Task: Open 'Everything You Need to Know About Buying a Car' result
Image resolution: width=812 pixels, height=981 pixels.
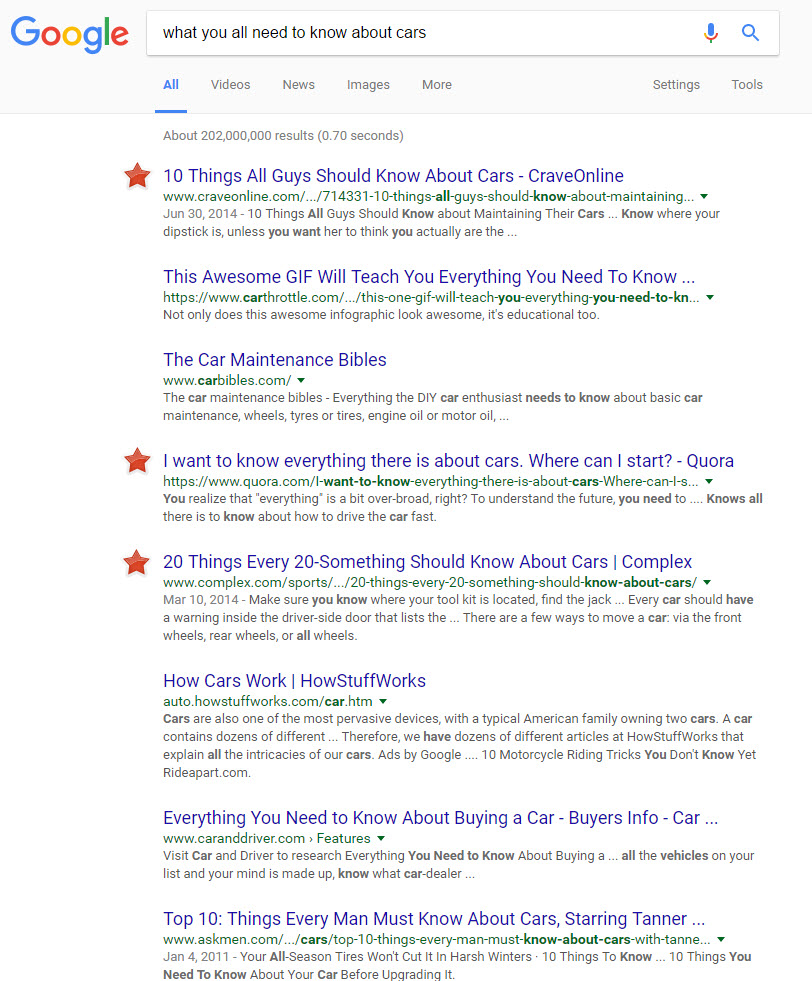Action: (x=440, y=818)
